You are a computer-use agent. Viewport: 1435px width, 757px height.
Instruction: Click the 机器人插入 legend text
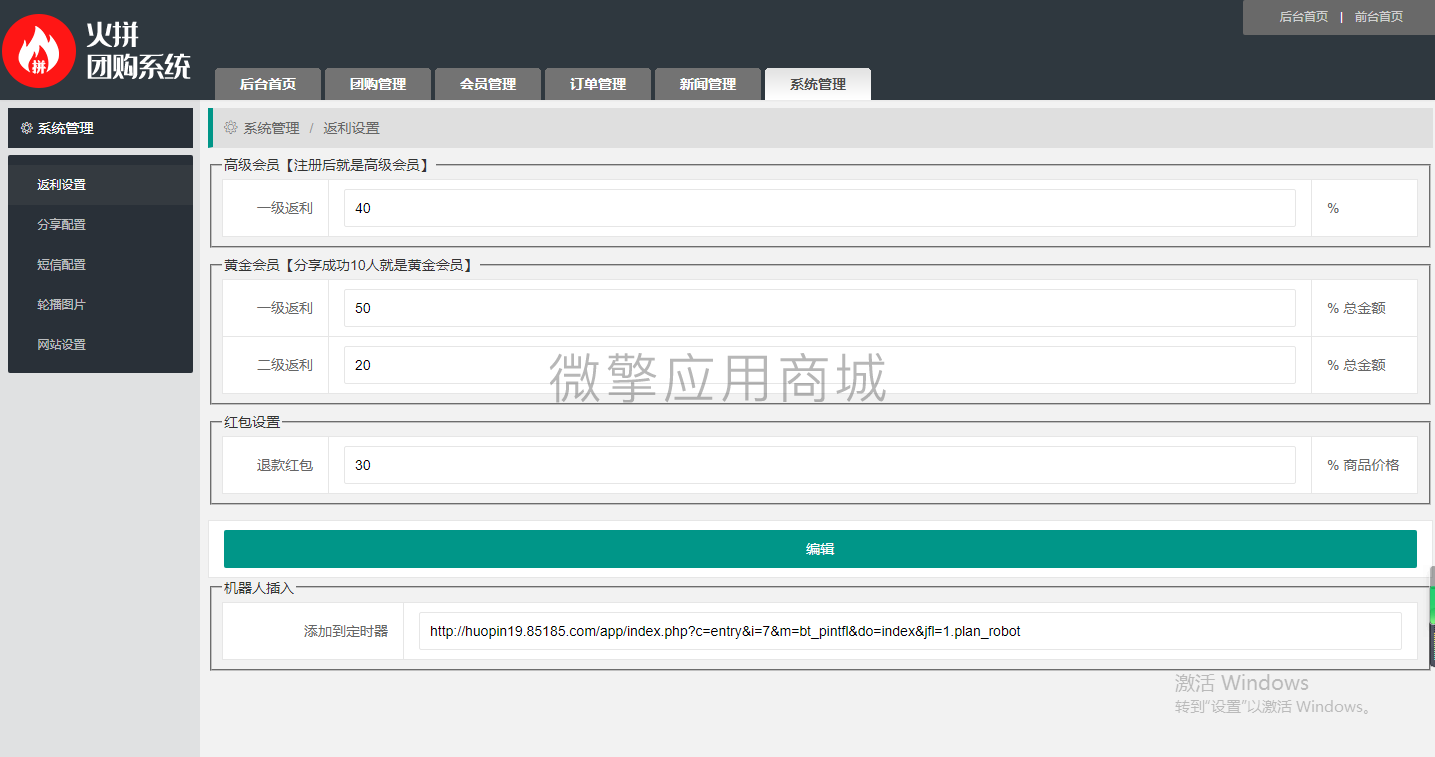(x=259, y=588)
